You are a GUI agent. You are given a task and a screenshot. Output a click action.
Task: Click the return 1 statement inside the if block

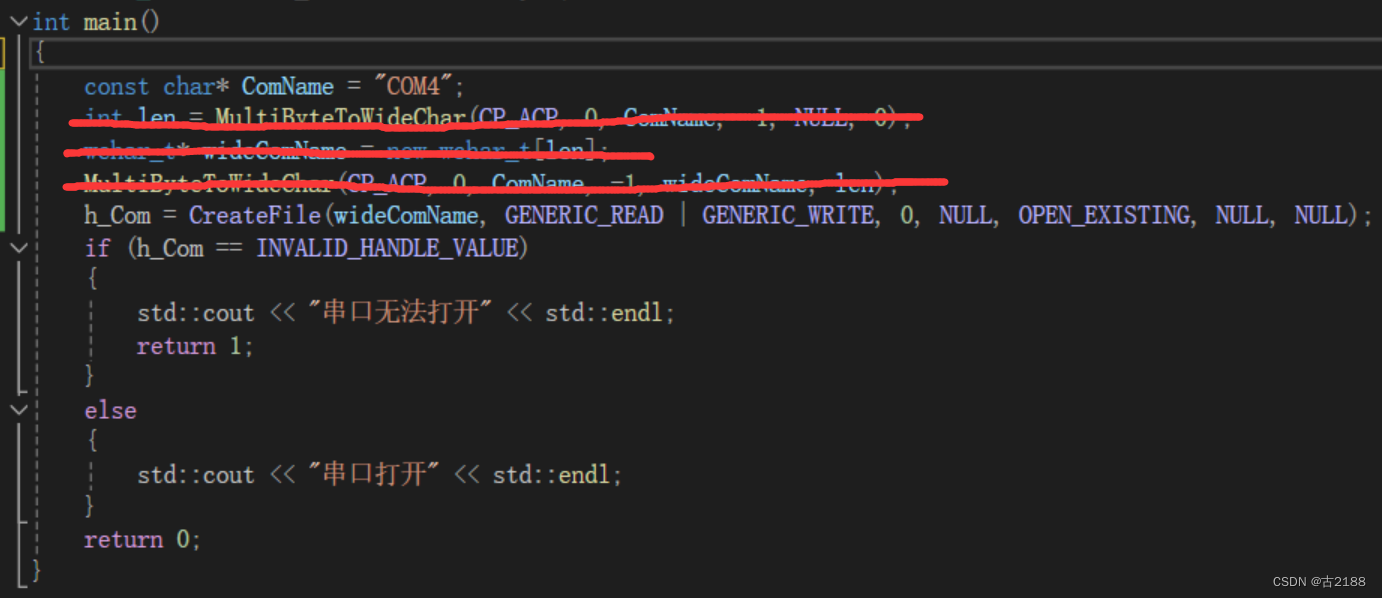[196, 345]
